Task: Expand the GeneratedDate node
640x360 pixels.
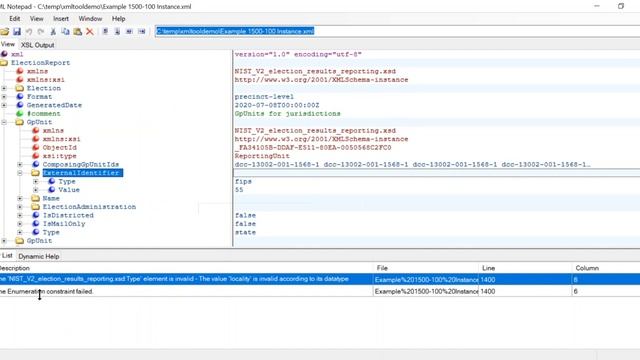Action: pyautogui.click(x=4, y=105)
